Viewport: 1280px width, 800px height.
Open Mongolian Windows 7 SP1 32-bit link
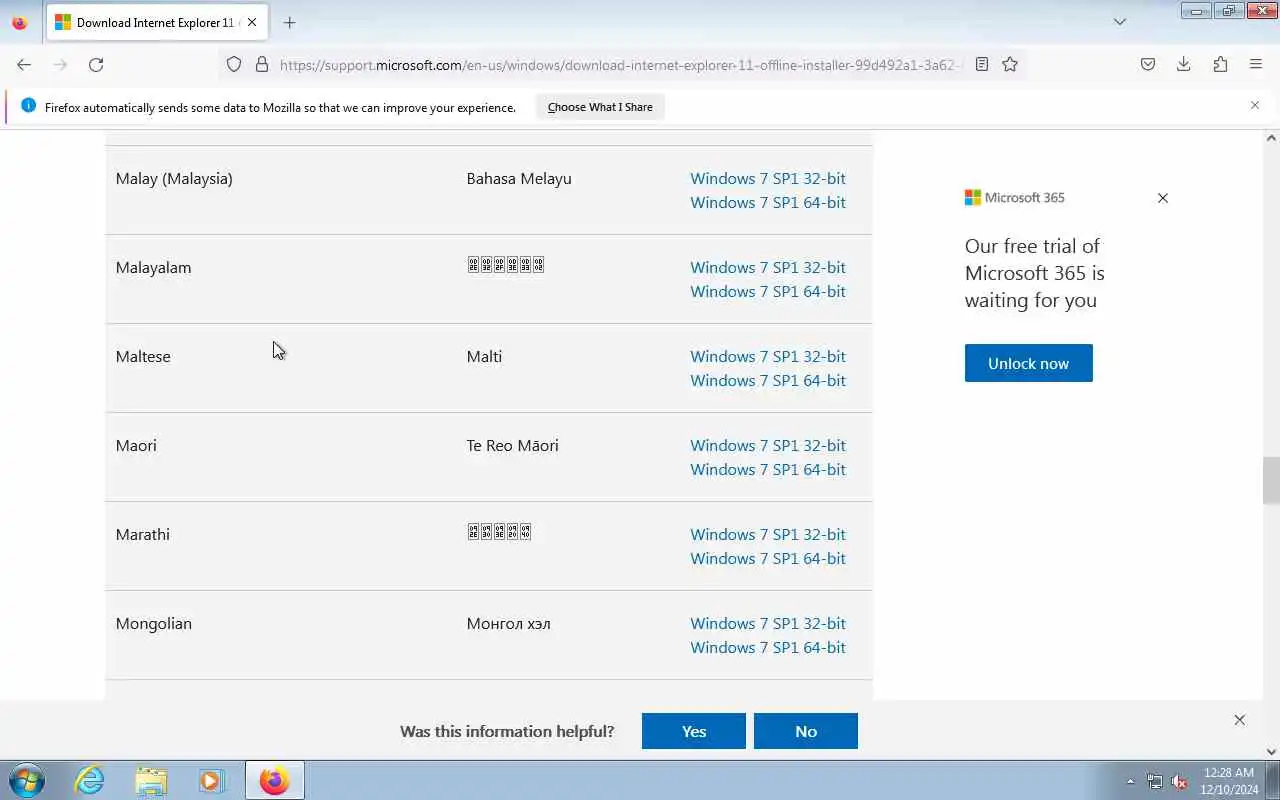[x=768, y=623]
